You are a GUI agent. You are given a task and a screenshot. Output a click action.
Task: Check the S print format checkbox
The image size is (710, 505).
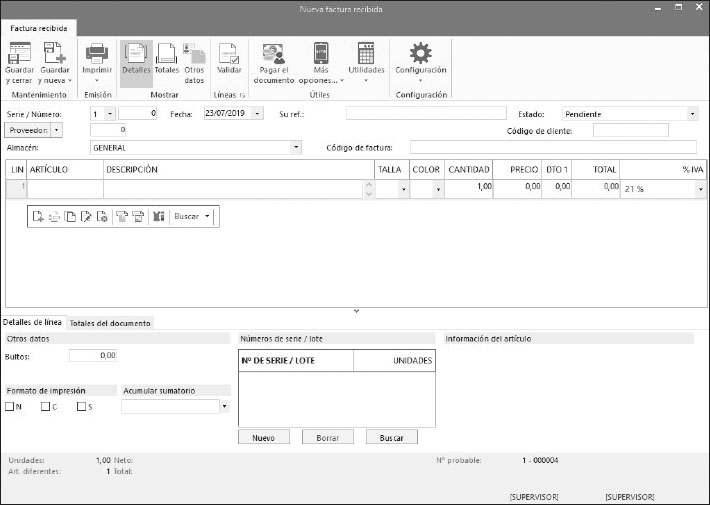[x=81, y=407]
